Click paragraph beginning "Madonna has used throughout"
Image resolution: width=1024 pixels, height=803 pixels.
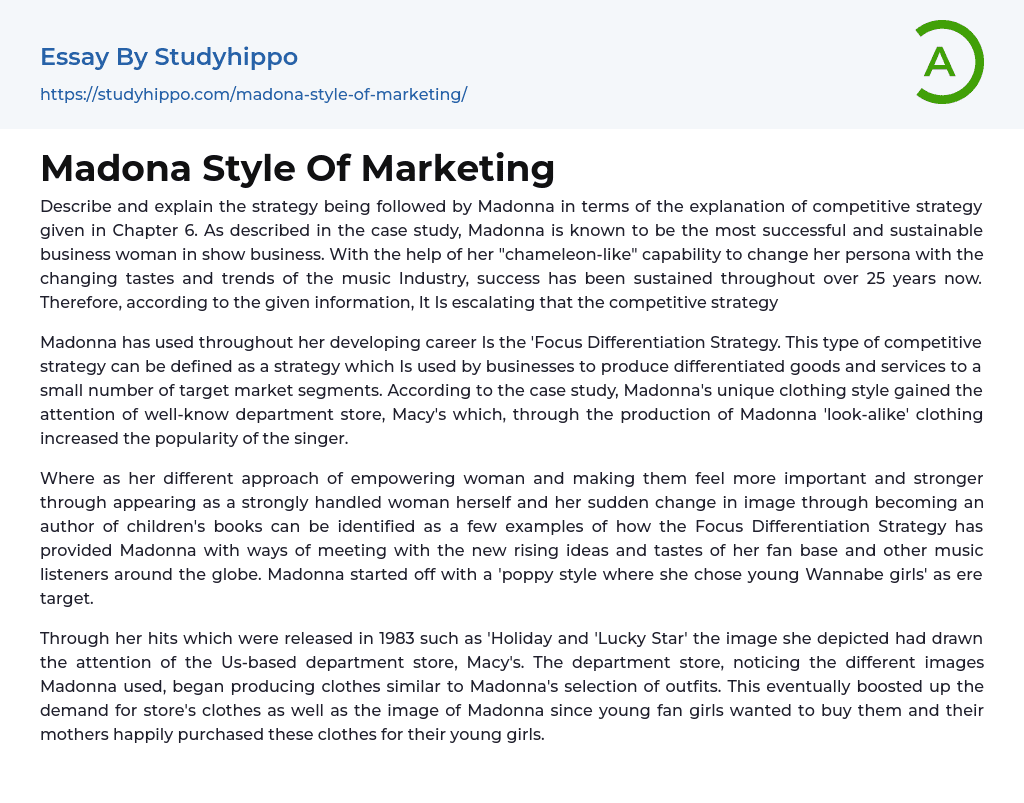[x=511, y=390]
